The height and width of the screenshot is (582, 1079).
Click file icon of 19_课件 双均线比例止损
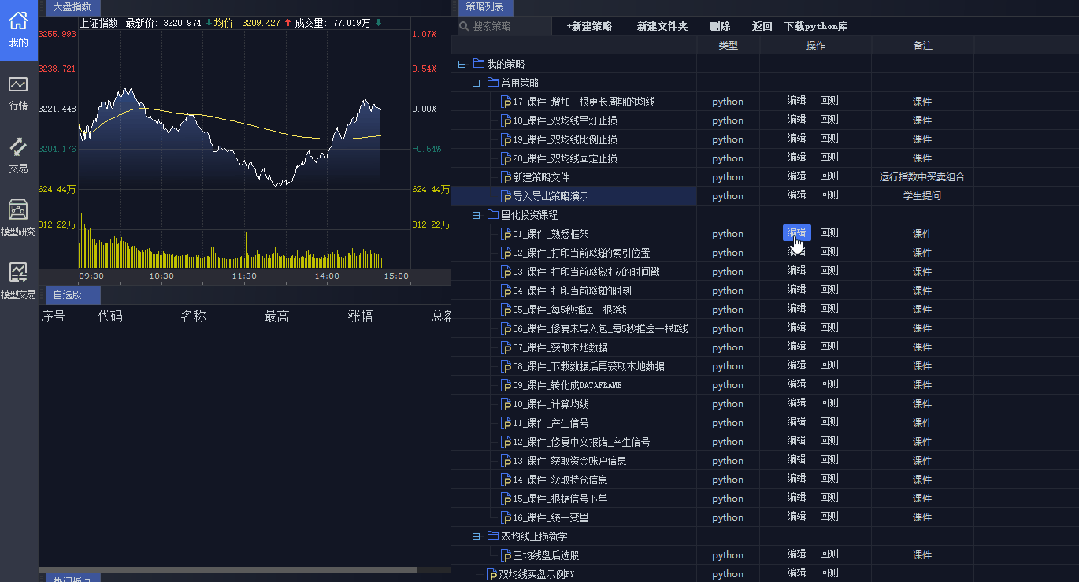(506, 140)
